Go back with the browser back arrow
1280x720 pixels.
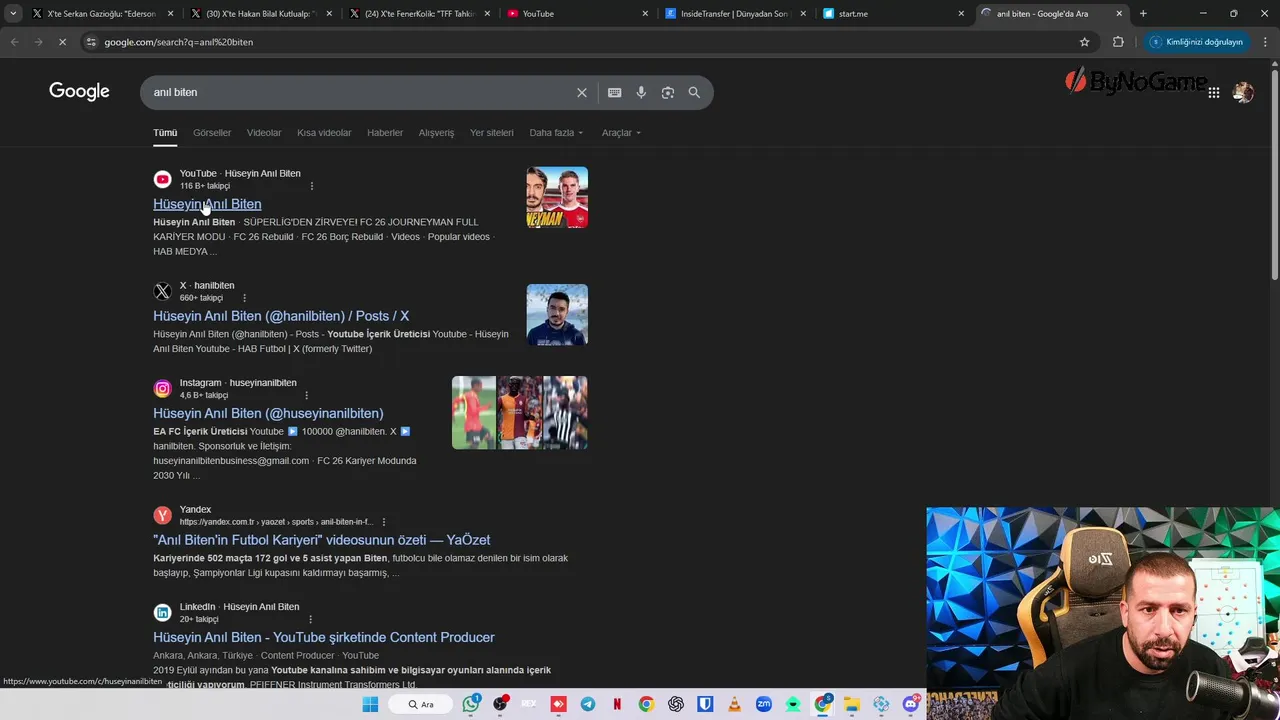(x=14, y=42)
